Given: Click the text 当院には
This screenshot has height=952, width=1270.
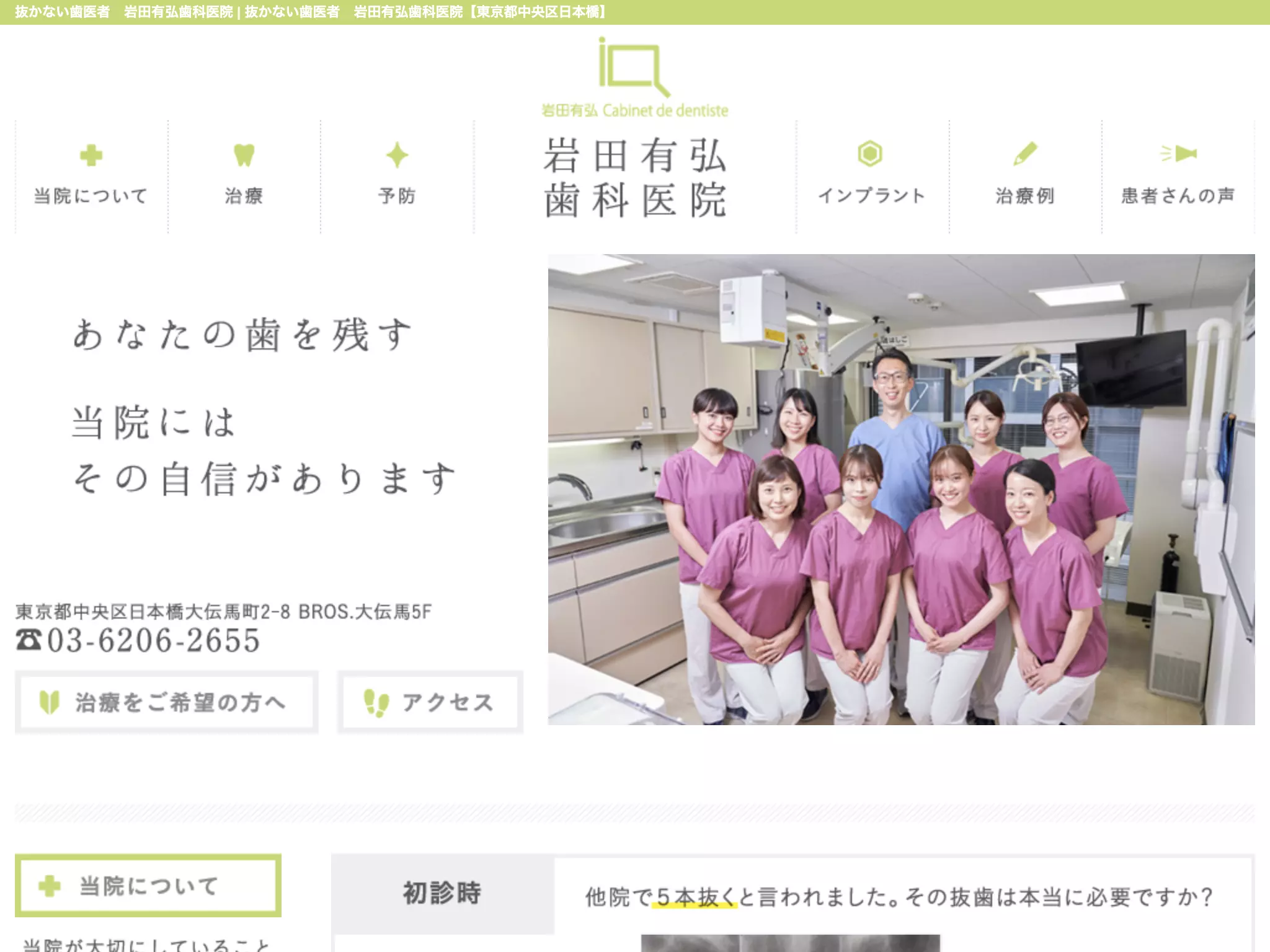Looking at the screenshot, I should point(154,423).
